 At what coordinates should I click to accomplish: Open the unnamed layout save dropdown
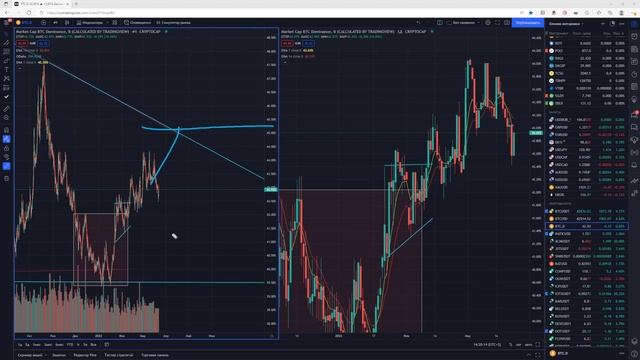coord(464,23)
